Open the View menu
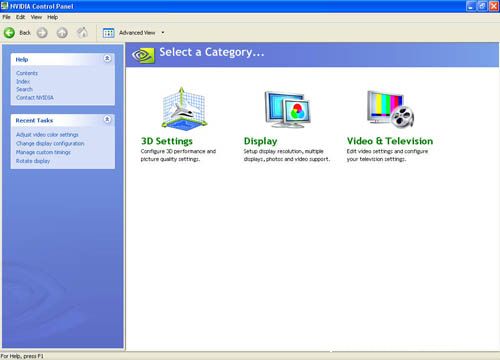 (x=36, y=17)
